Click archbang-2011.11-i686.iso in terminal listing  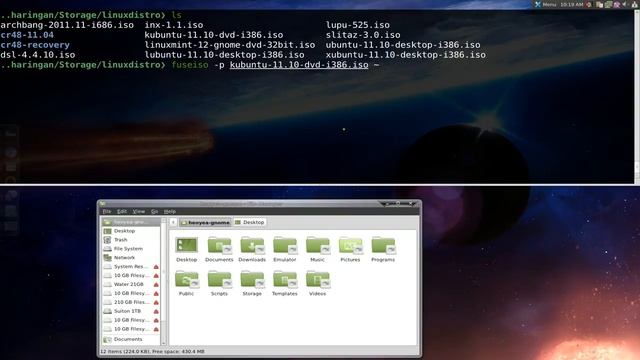(67, 25)
